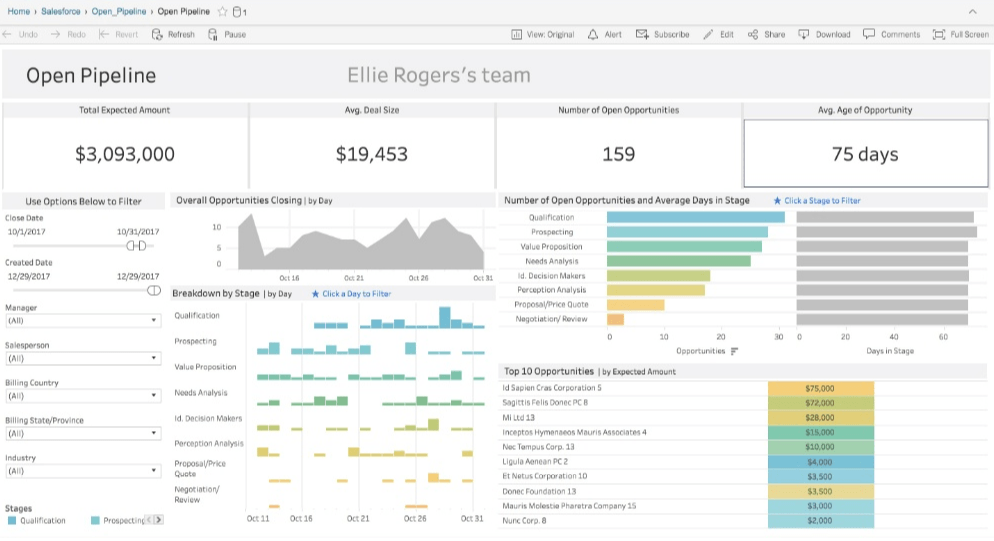
Task: Favorite the view with star icon
Action: (222, 12)
